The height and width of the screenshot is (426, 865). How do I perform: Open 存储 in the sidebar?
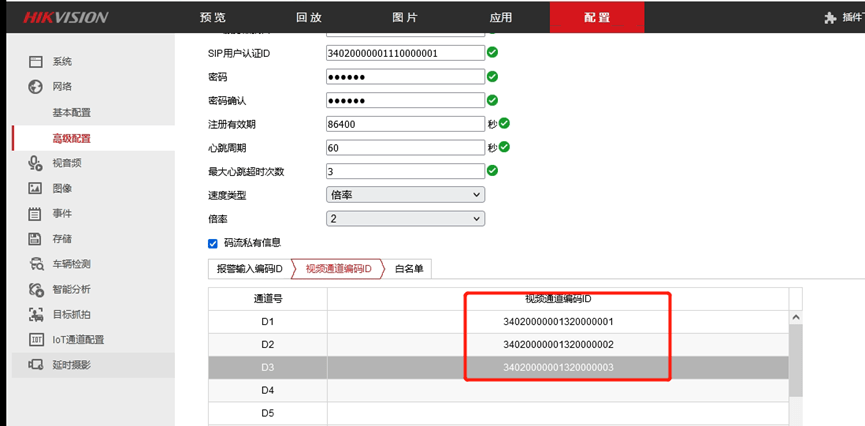coord(62,239)
